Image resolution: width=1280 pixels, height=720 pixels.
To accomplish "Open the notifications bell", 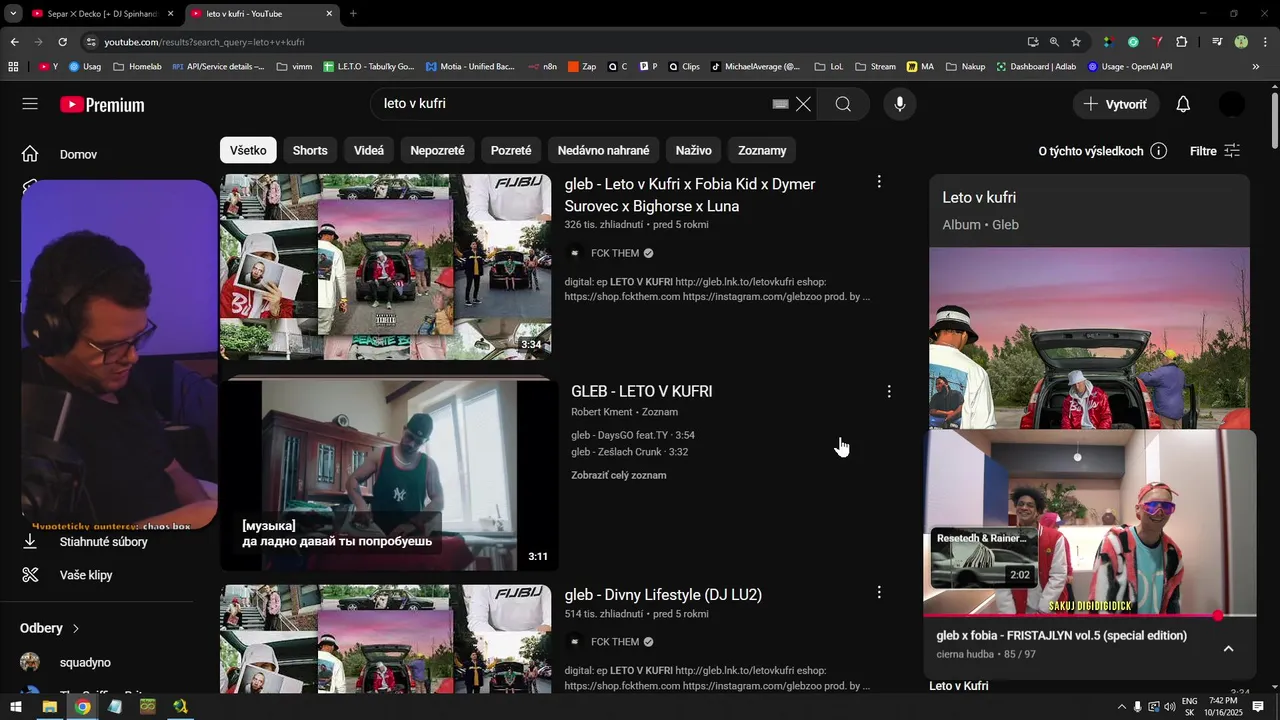I will (1183, 104).
